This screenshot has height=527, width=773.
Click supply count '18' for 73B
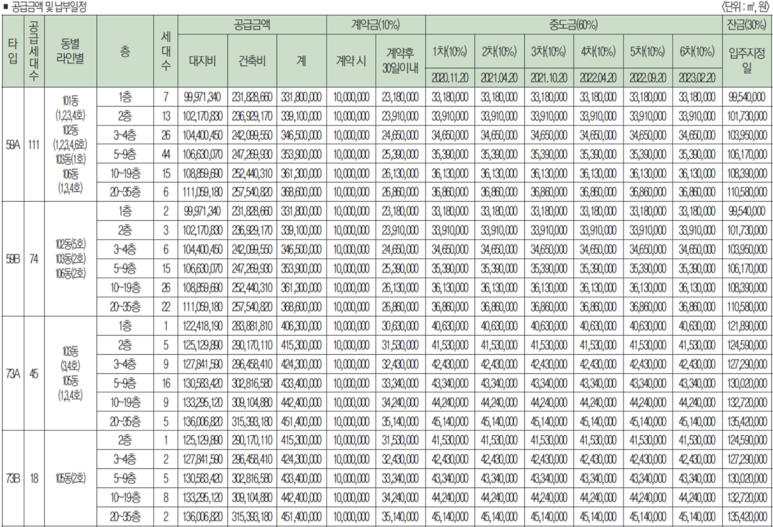pyautogui.click(x=33, y=478)
